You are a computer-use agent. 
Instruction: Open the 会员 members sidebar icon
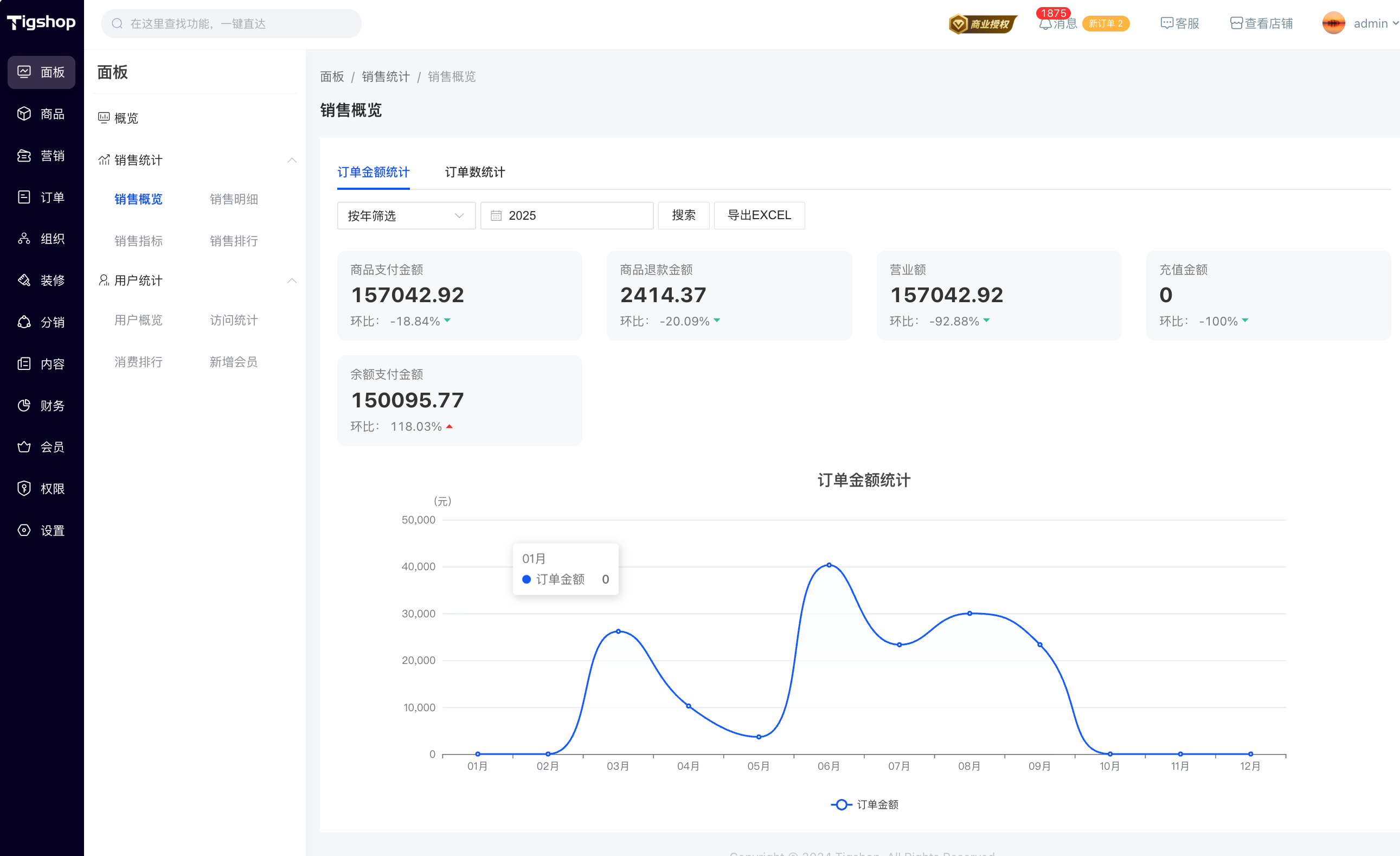(24, 447)
